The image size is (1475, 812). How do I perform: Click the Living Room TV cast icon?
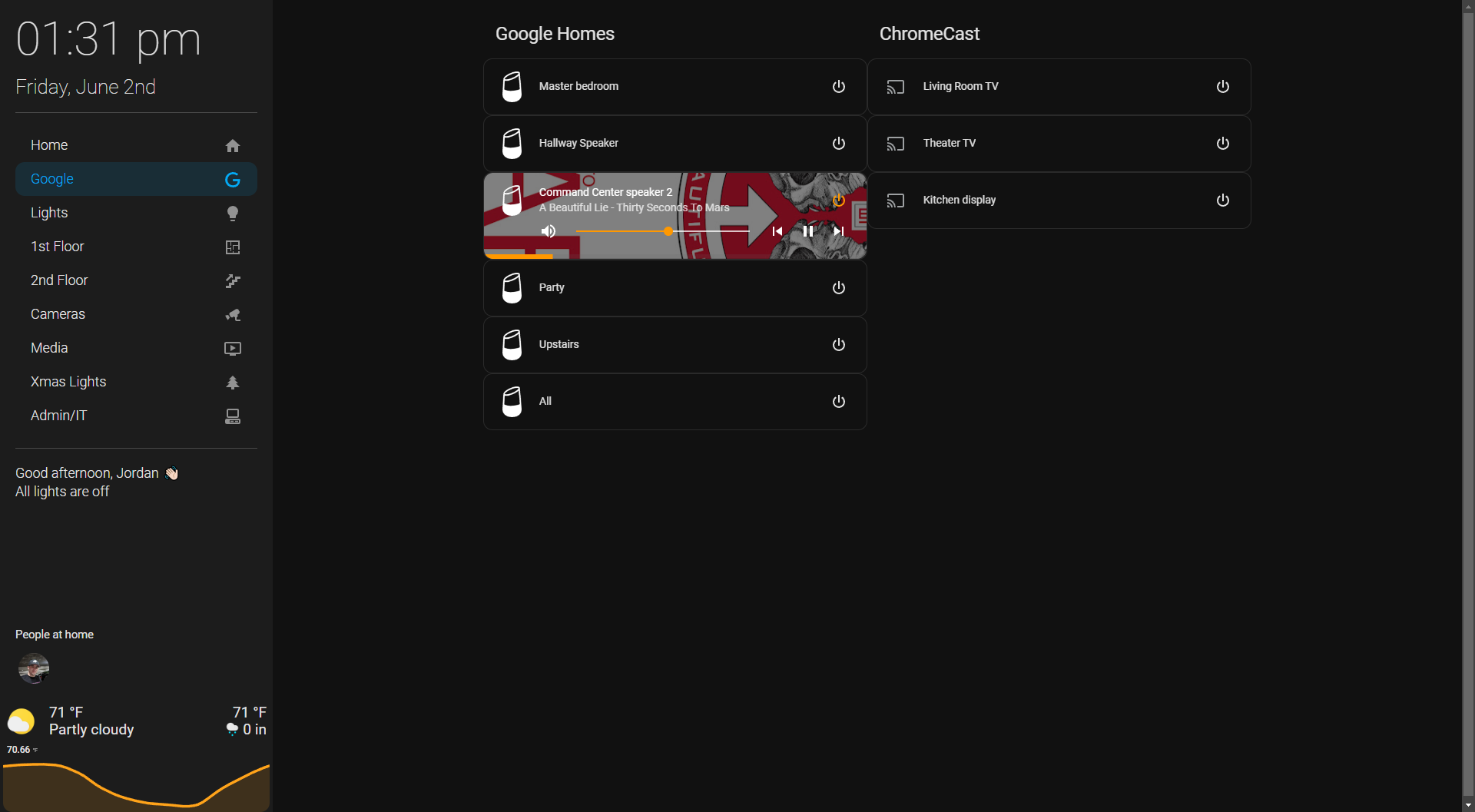pyautogui.click(x=895, y=86)
